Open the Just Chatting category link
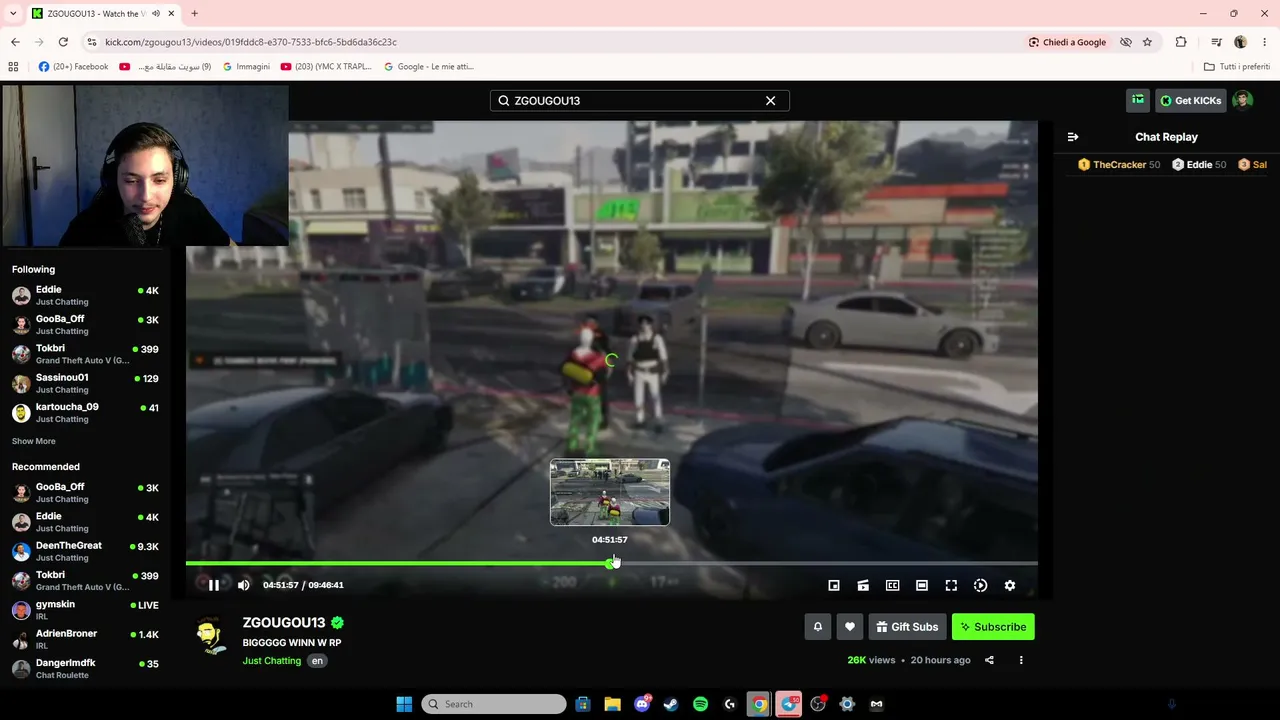The width and height of the screenshot is (1280, 720). click(x=272, y=661)
